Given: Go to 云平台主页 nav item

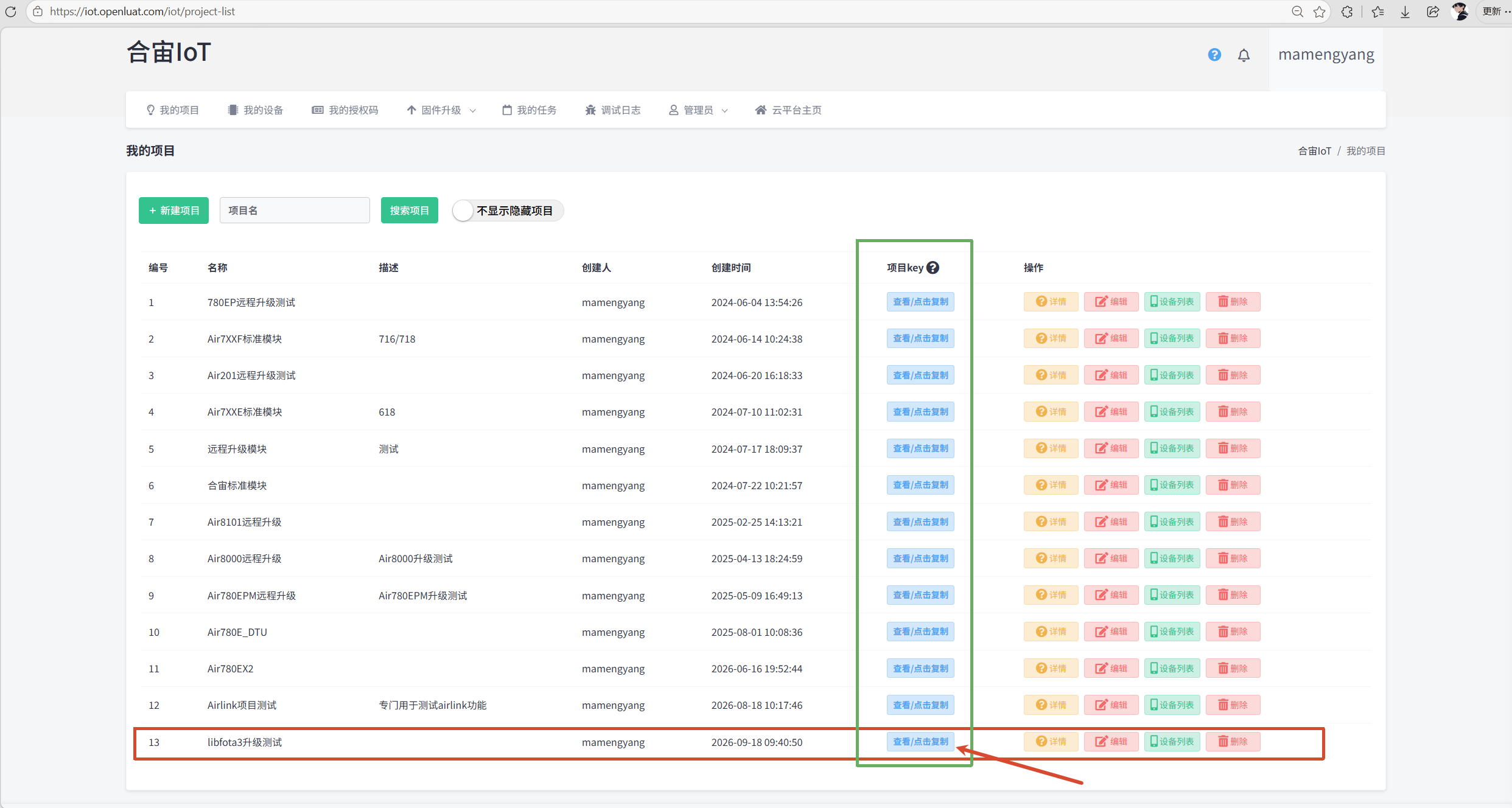Looking at the screenshot, I should point(788,110).
